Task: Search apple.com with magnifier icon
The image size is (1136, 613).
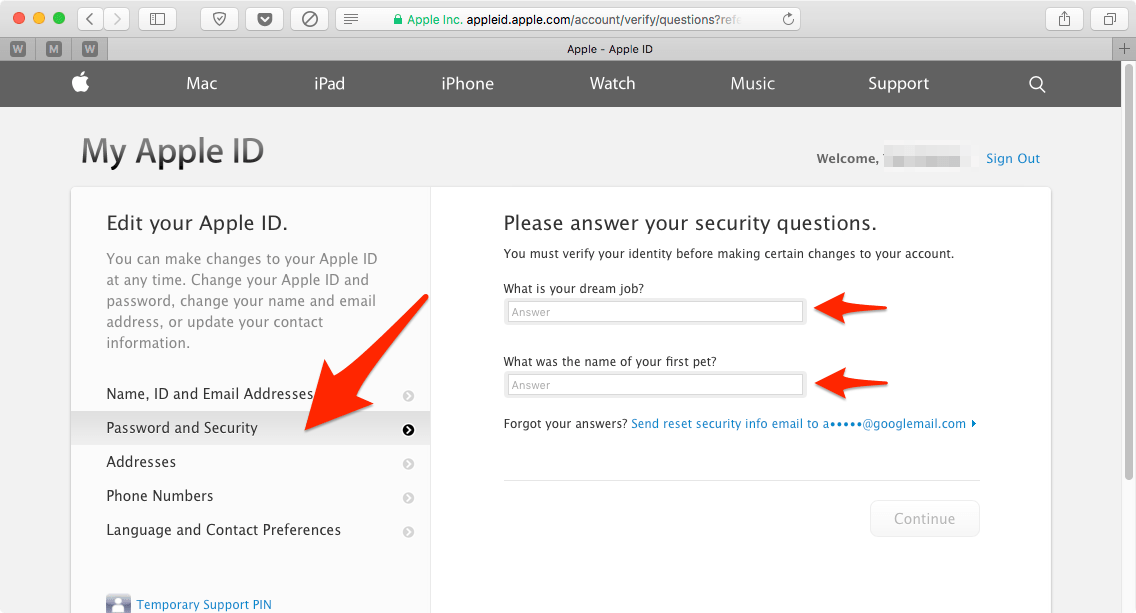Action: pos(1037,84)
